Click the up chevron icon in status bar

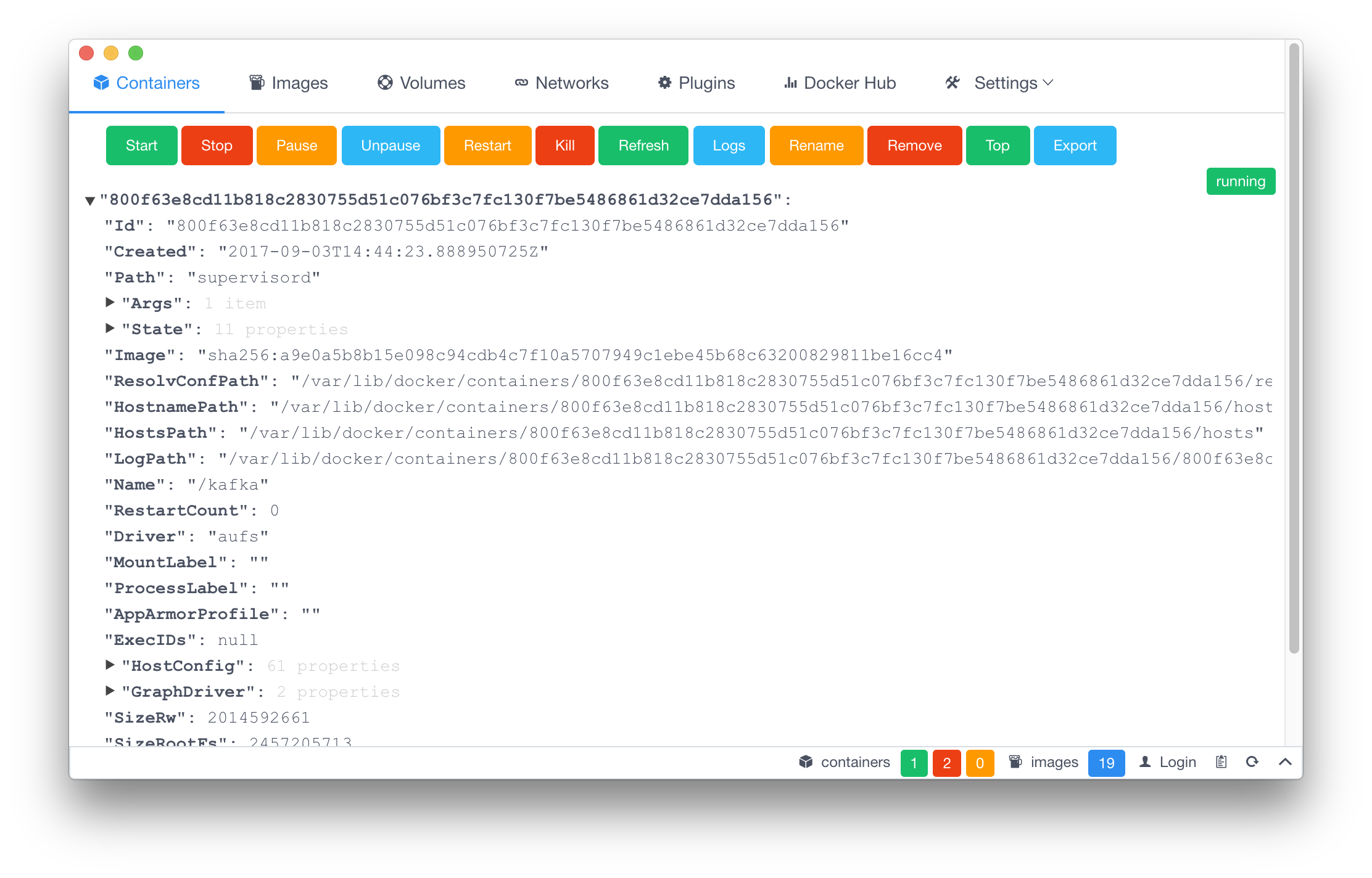point(1285,762)
